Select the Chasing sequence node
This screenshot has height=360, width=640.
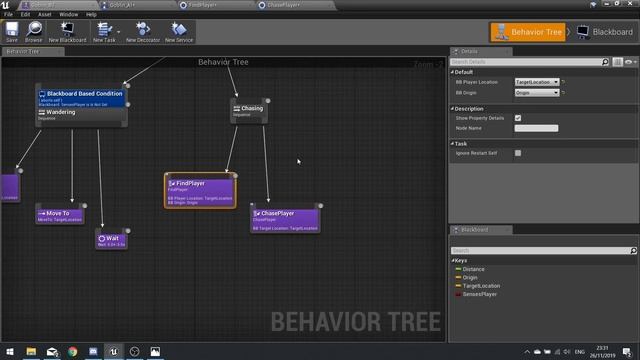click(x=249, y=111)
